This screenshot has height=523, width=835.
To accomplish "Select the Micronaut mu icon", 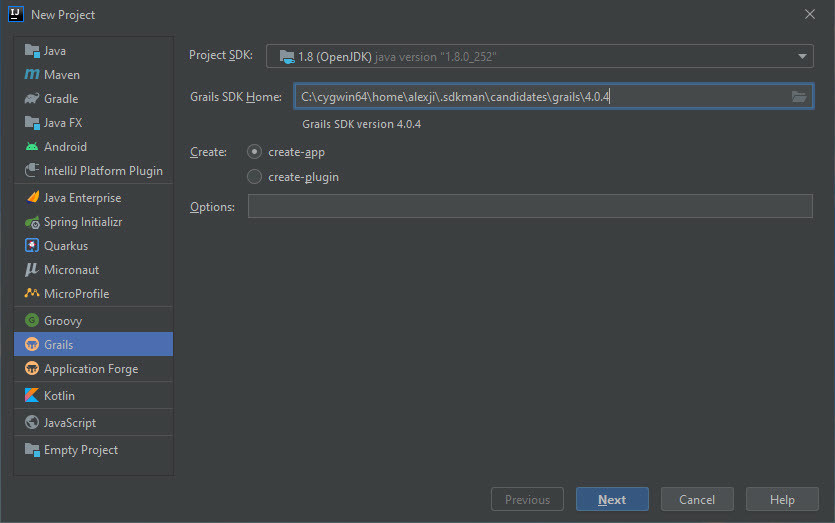I will 32,269.
